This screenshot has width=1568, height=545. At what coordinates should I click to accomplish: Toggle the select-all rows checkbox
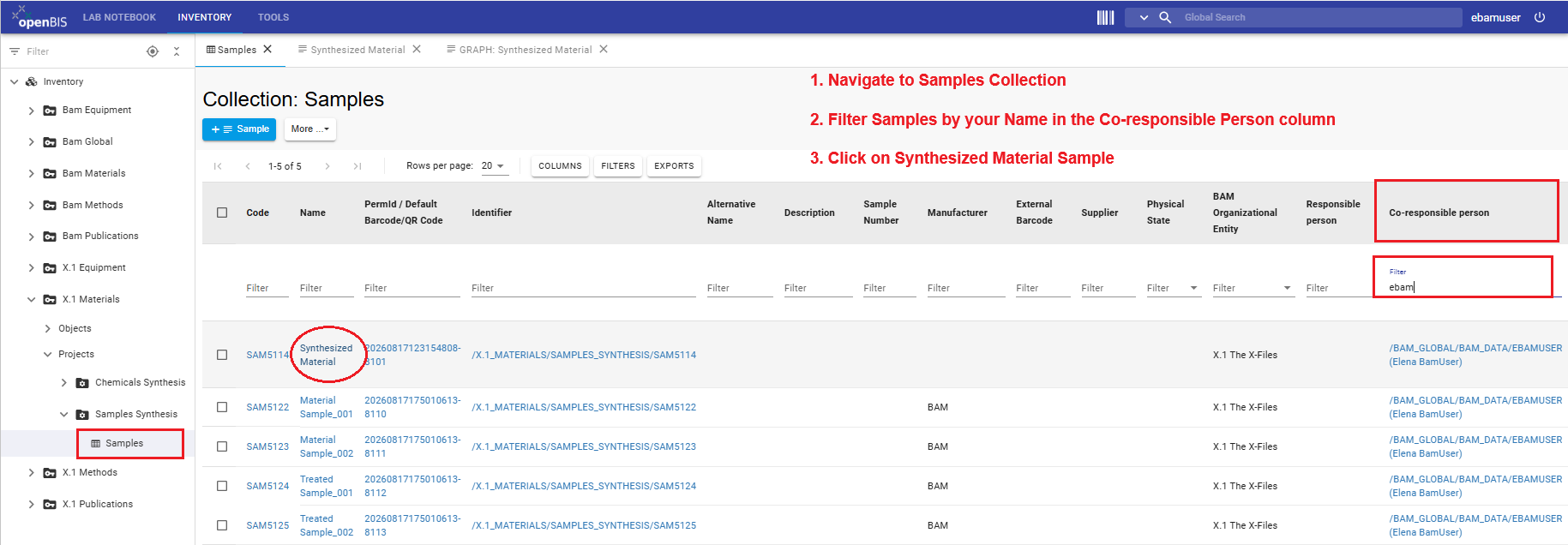tap(222, 213)
